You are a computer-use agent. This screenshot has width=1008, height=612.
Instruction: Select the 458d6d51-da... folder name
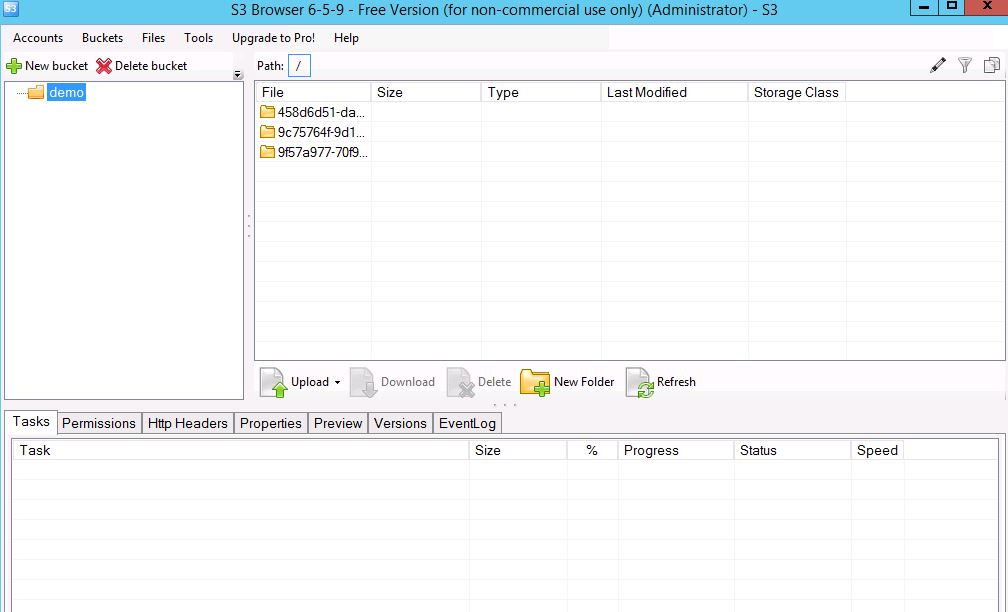(321, 112)
